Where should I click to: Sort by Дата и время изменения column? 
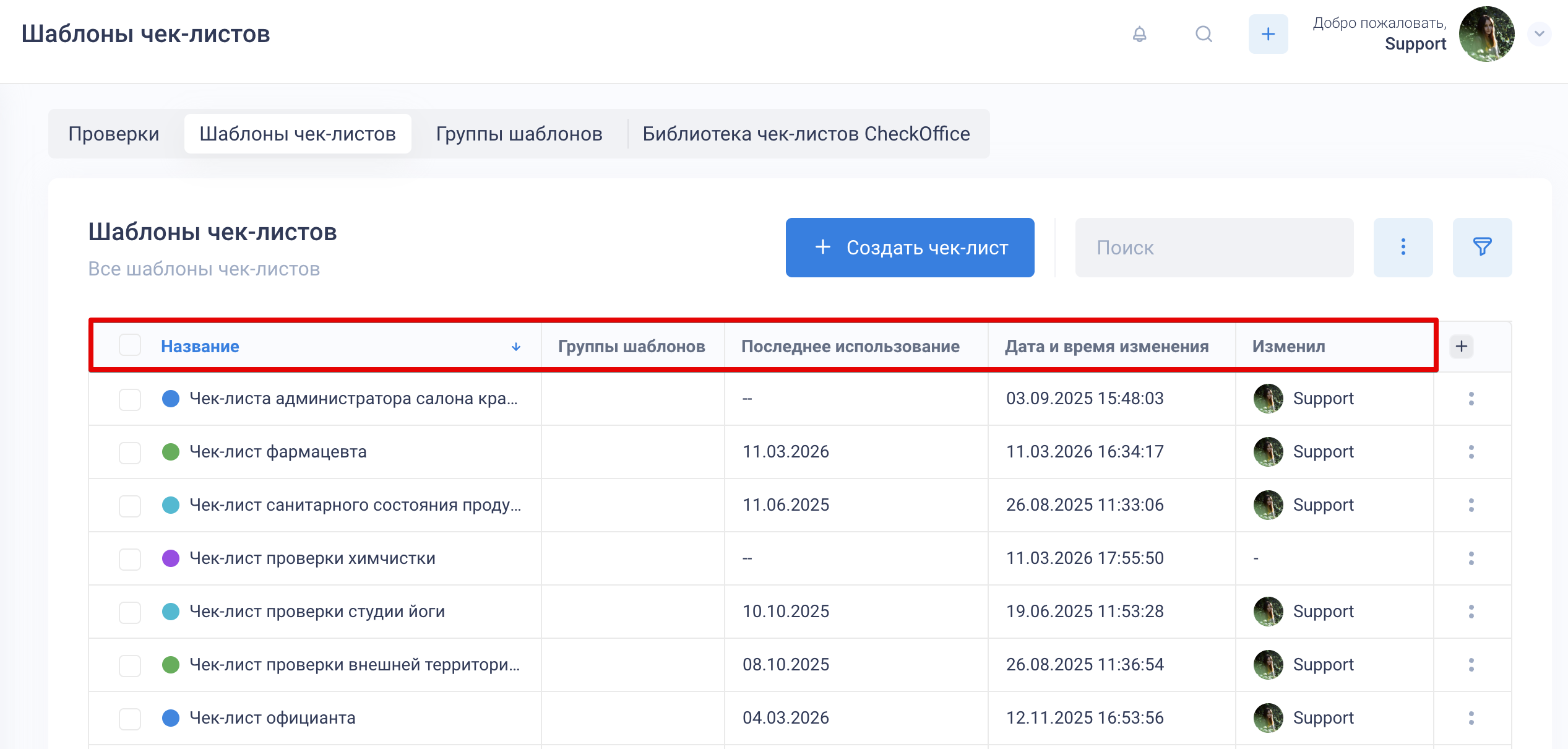click(x=1106, y=347)
